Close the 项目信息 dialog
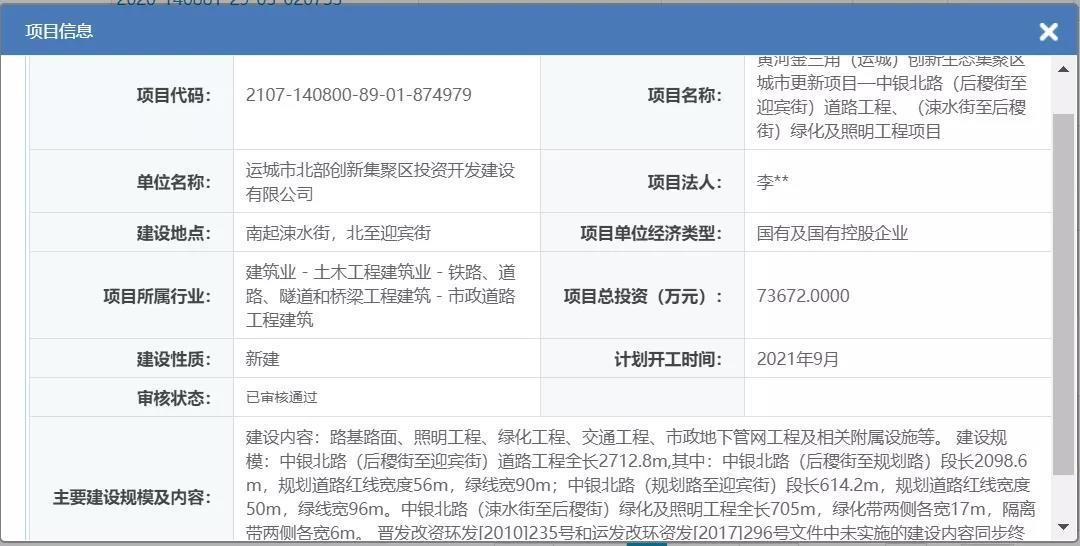 pos(1048,32)
